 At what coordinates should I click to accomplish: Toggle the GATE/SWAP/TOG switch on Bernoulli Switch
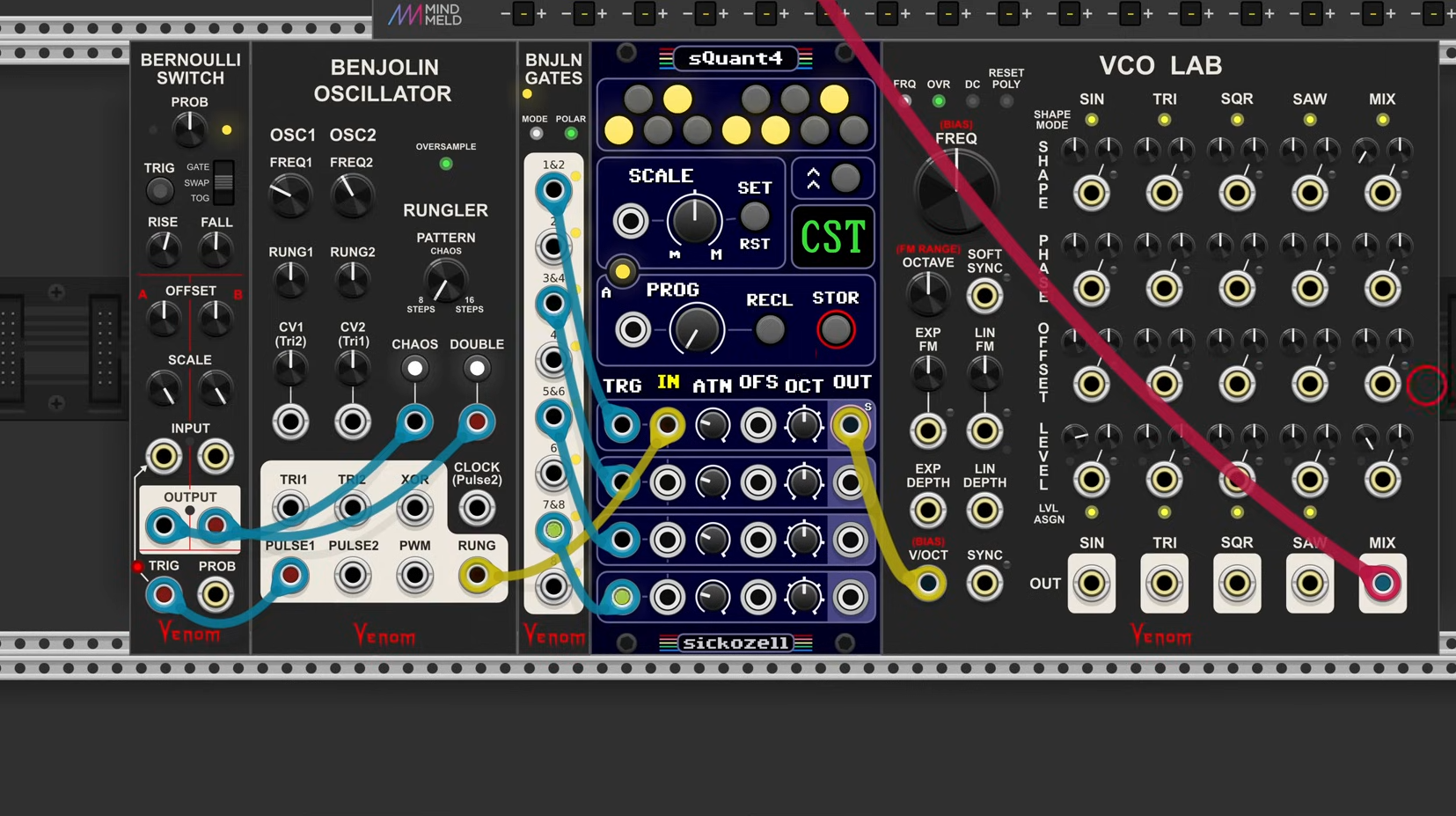[226, 182]
